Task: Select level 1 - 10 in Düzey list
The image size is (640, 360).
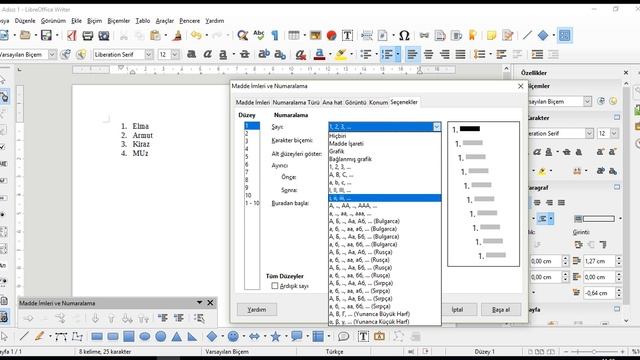Action: click(252, 203)
